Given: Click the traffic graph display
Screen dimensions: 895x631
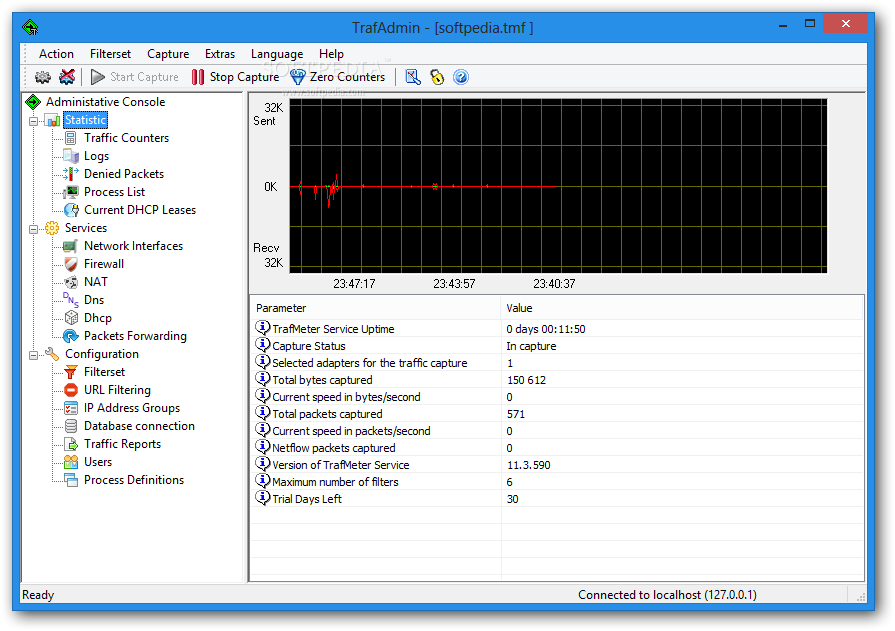Looking at the screenshot, I should coord(558,186).
